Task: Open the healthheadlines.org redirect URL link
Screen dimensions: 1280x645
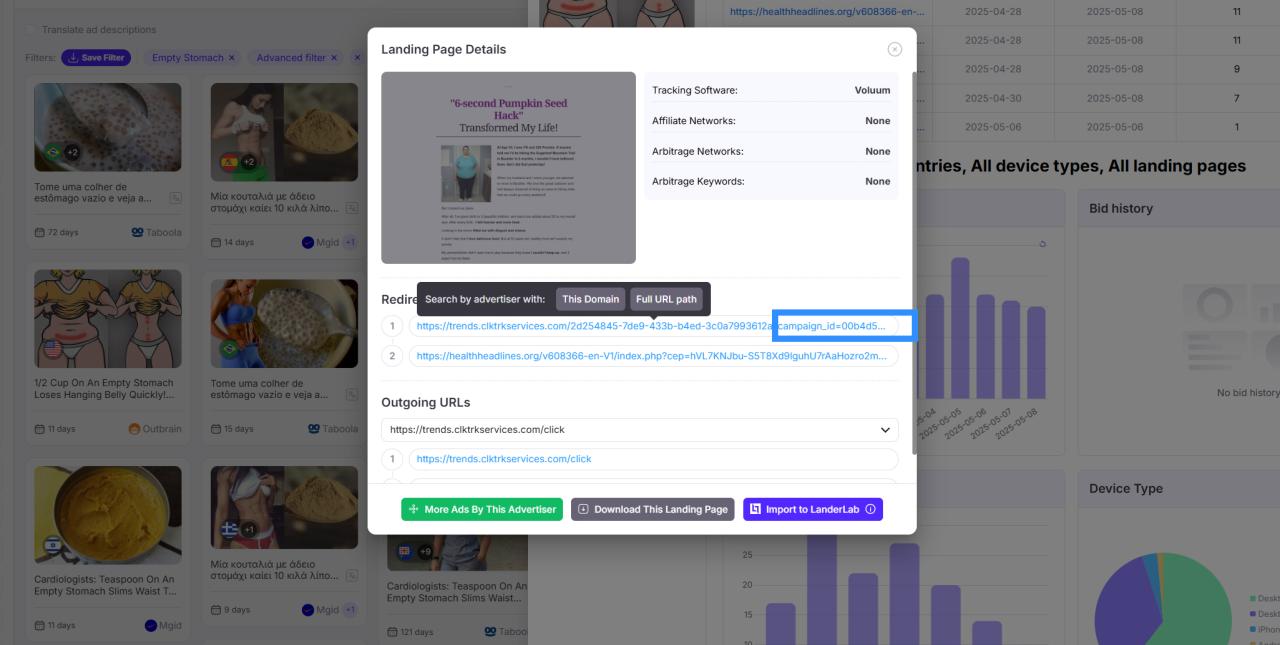Action: 651,356
